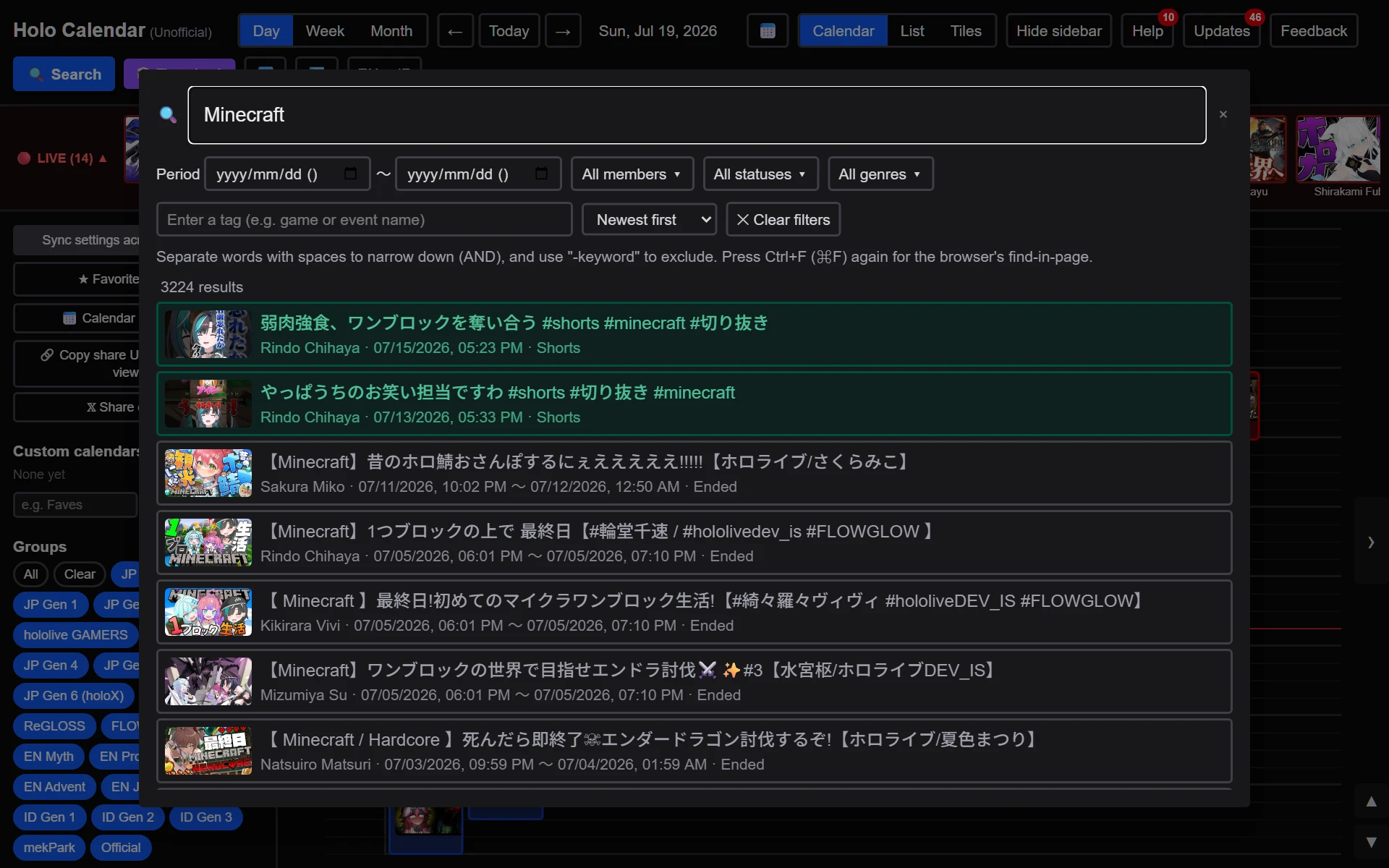The image size is (1389, 868).
Task: Close the search dialog
Action: [x=1223, y=114]
